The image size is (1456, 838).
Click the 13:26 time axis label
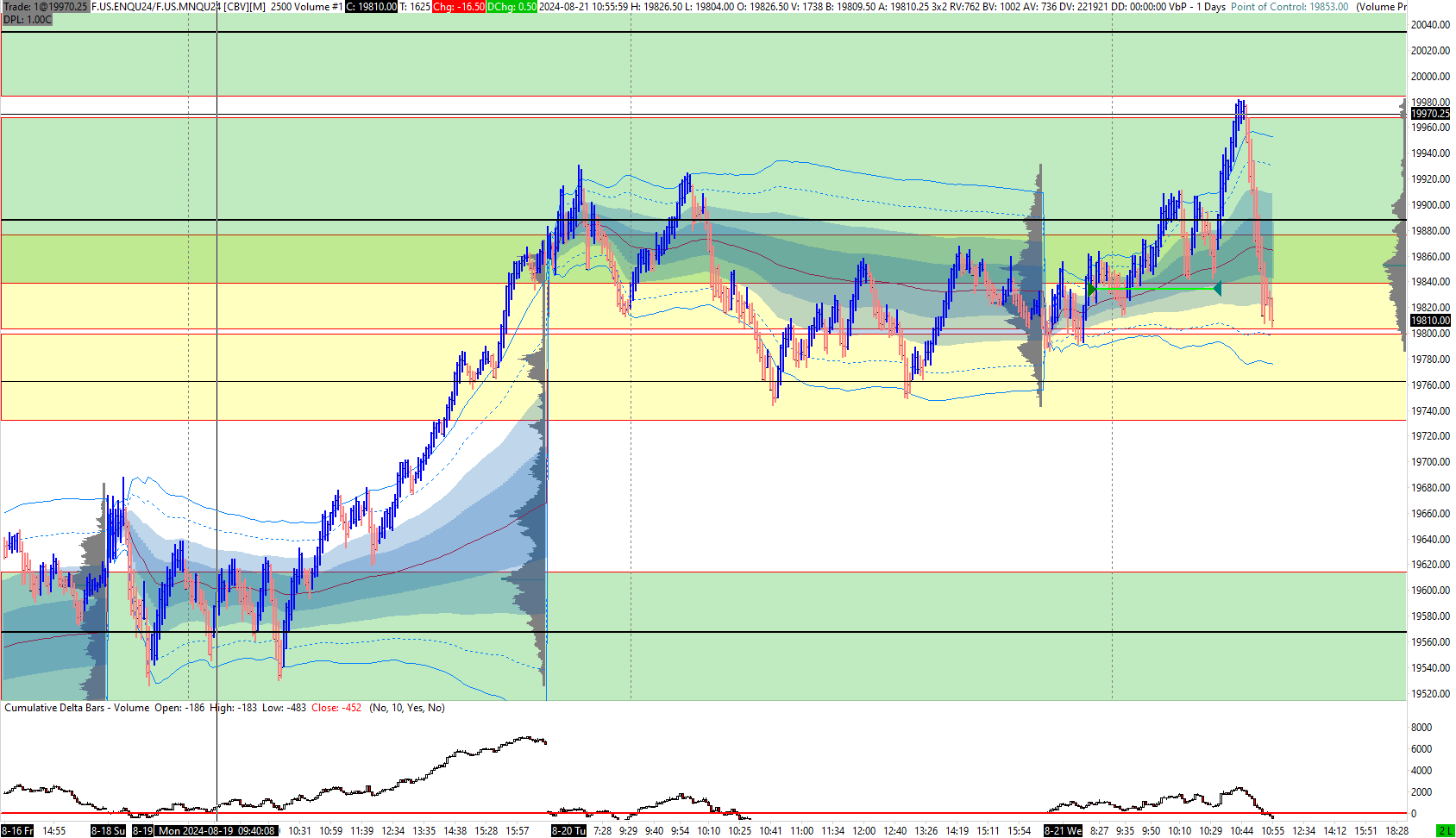926,831
